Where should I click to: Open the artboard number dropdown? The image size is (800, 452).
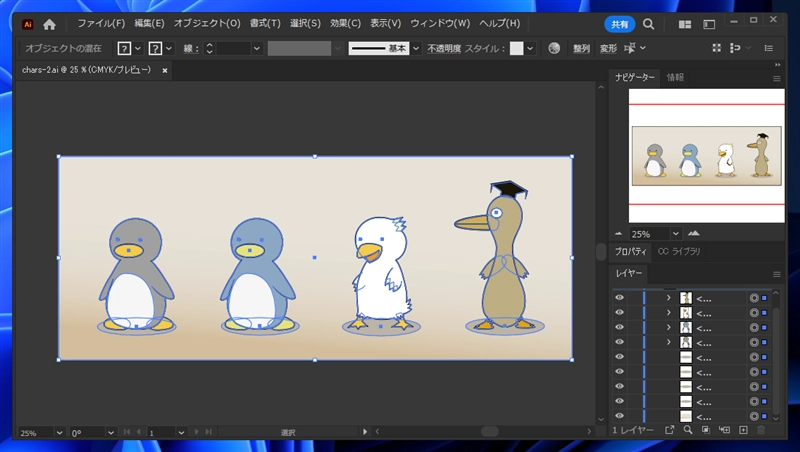(181, 433)
